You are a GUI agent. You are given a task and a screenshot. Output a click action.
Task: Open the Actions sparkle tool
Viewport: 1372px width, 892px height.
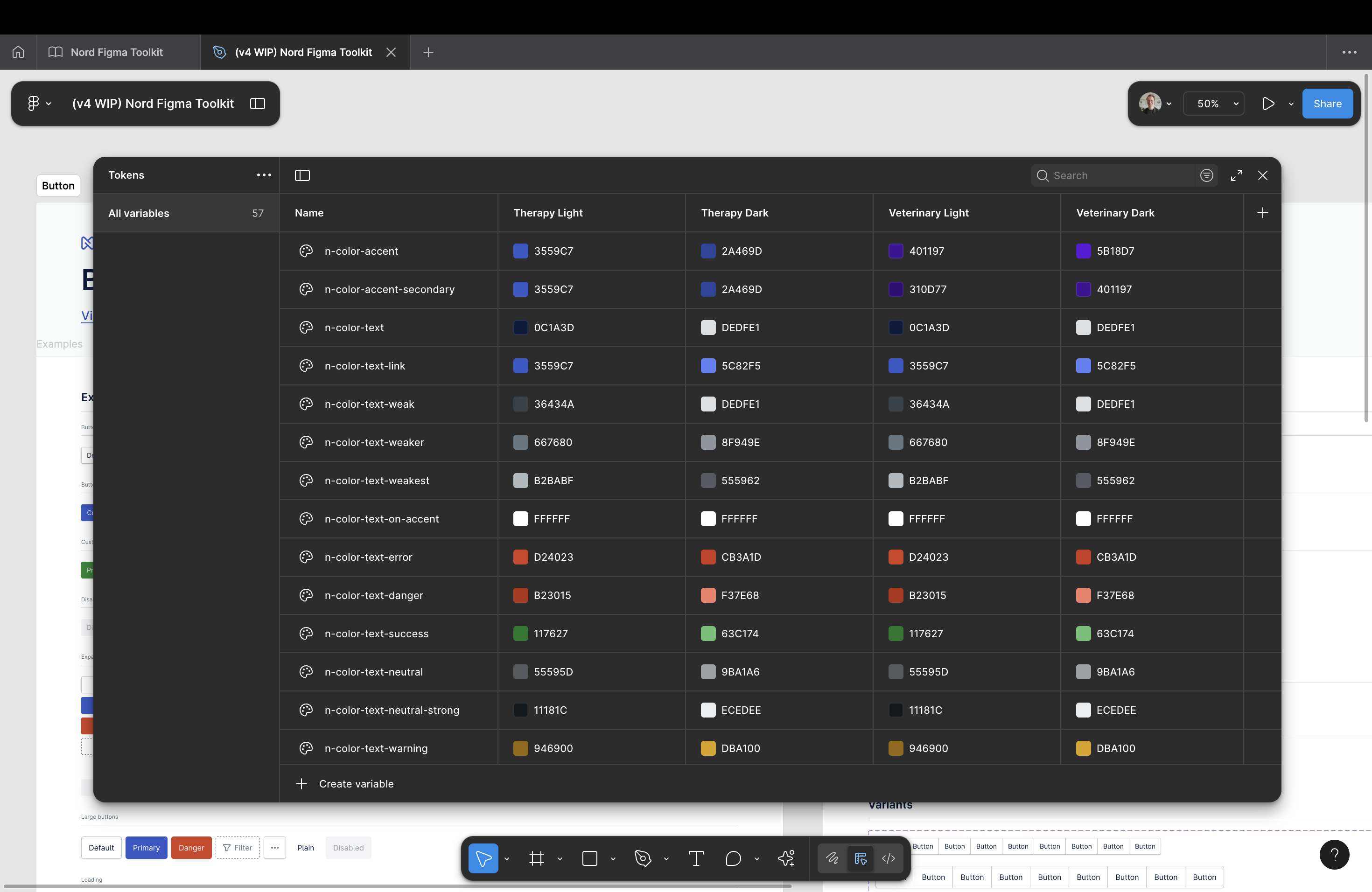click(786, 858)
